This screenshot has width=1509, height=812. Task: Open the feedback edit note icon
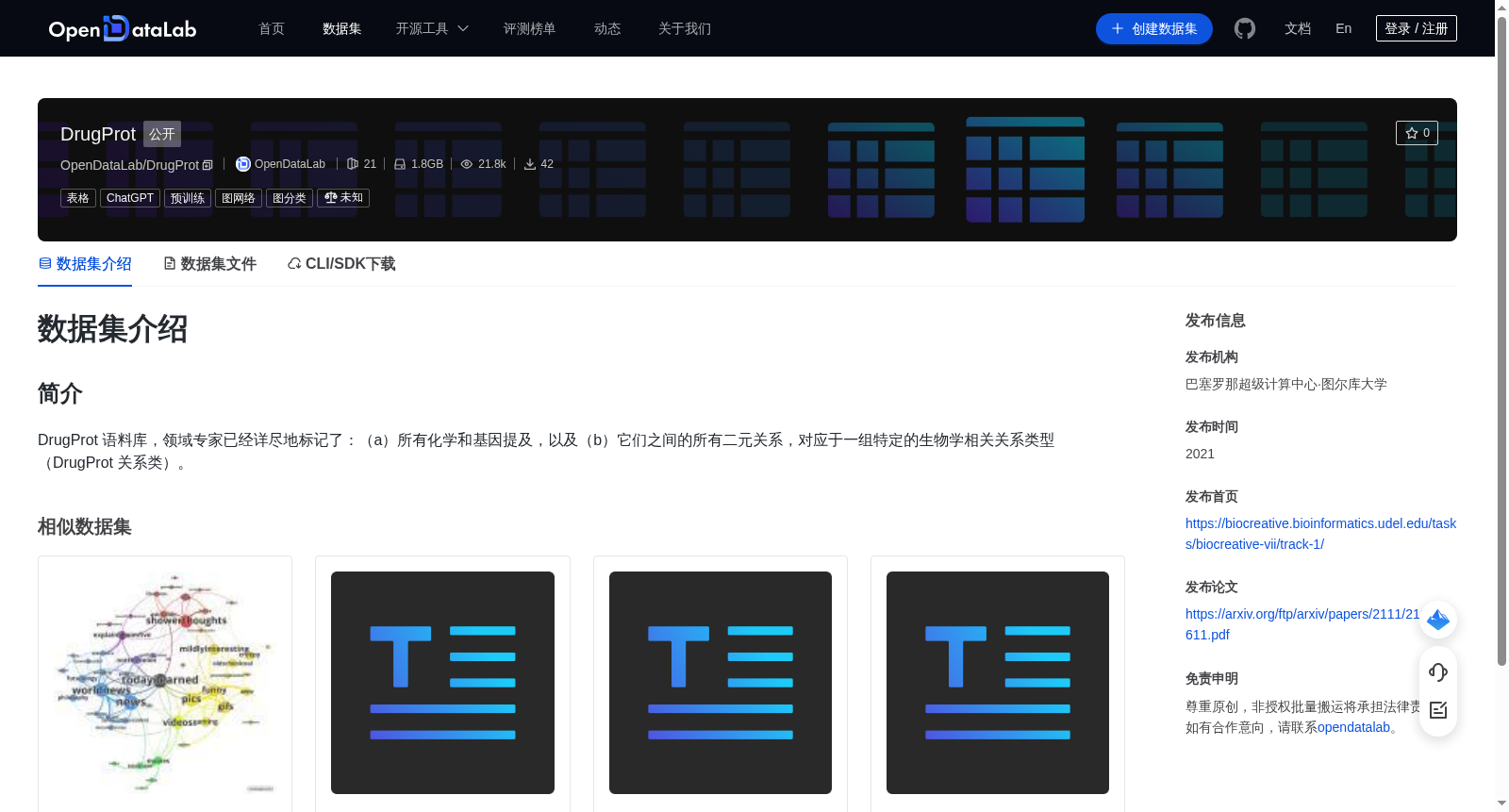(1438, 710)
